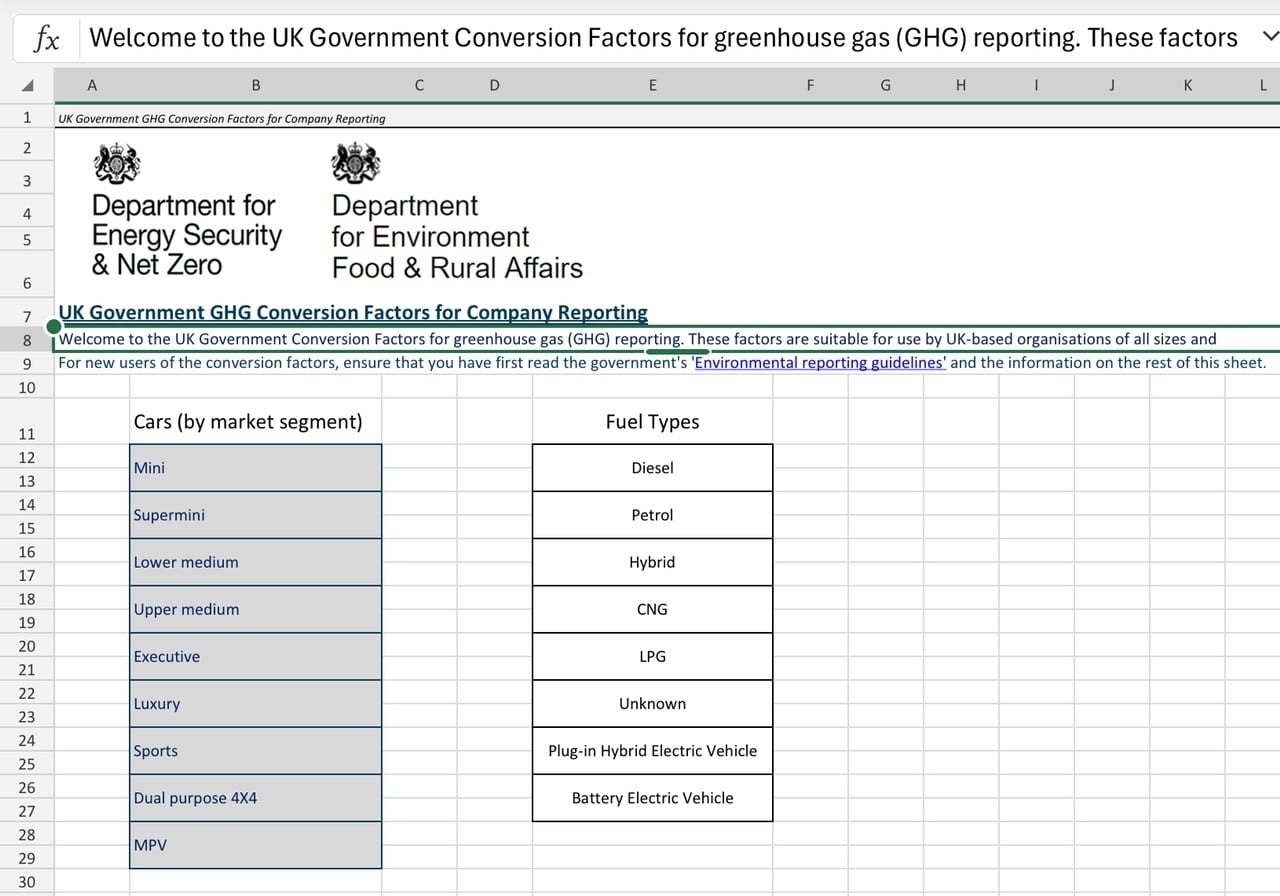Click the underlined heading UK Government GHG Conversion Factors
Image resolution: width=1280 pixels, height=896 pixels.
point(353,313)
